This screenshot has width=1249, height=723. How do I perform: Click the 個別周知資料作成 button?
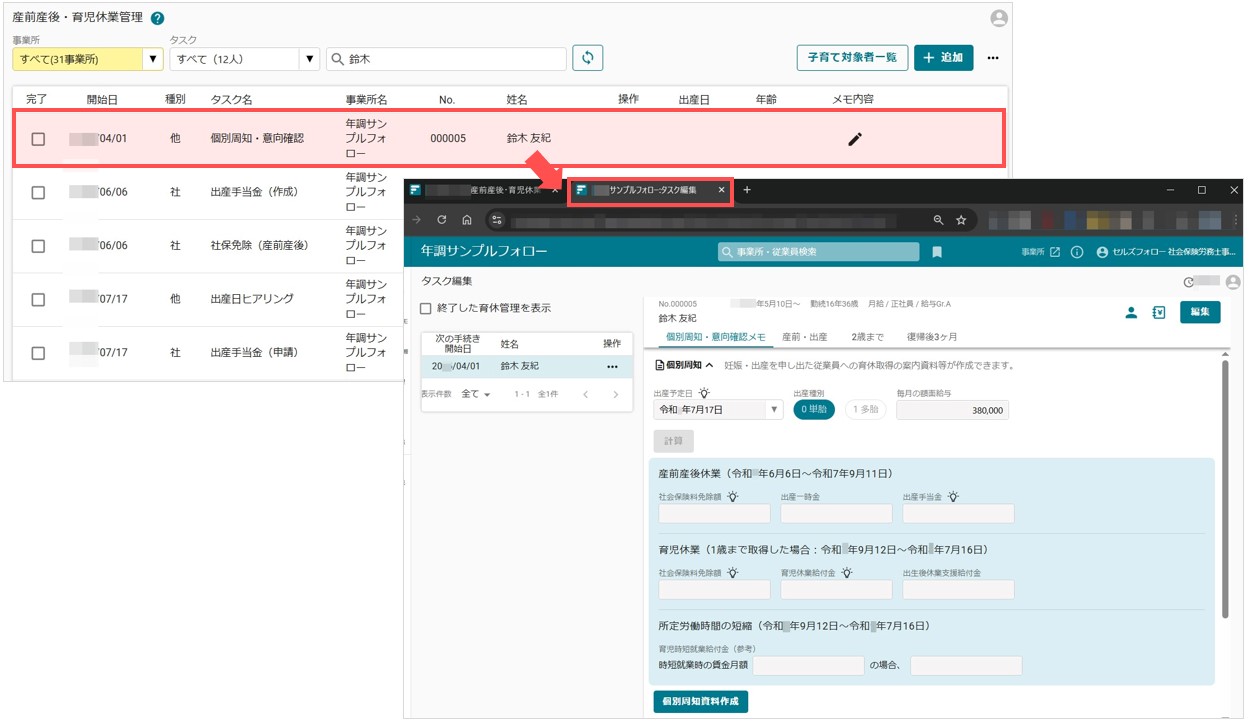[x=700, y=701]
